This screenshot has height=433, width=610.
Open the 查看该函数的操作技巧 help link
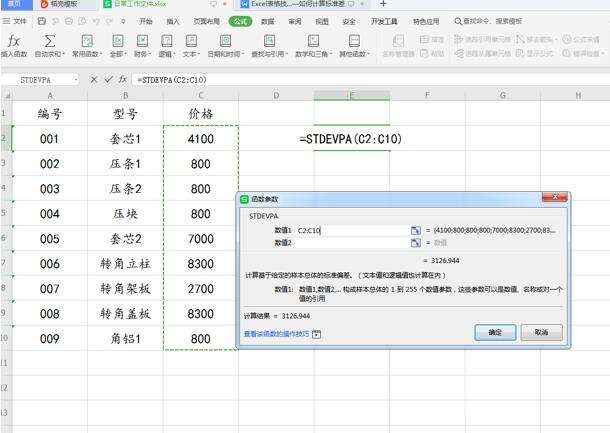coord(277,333)
